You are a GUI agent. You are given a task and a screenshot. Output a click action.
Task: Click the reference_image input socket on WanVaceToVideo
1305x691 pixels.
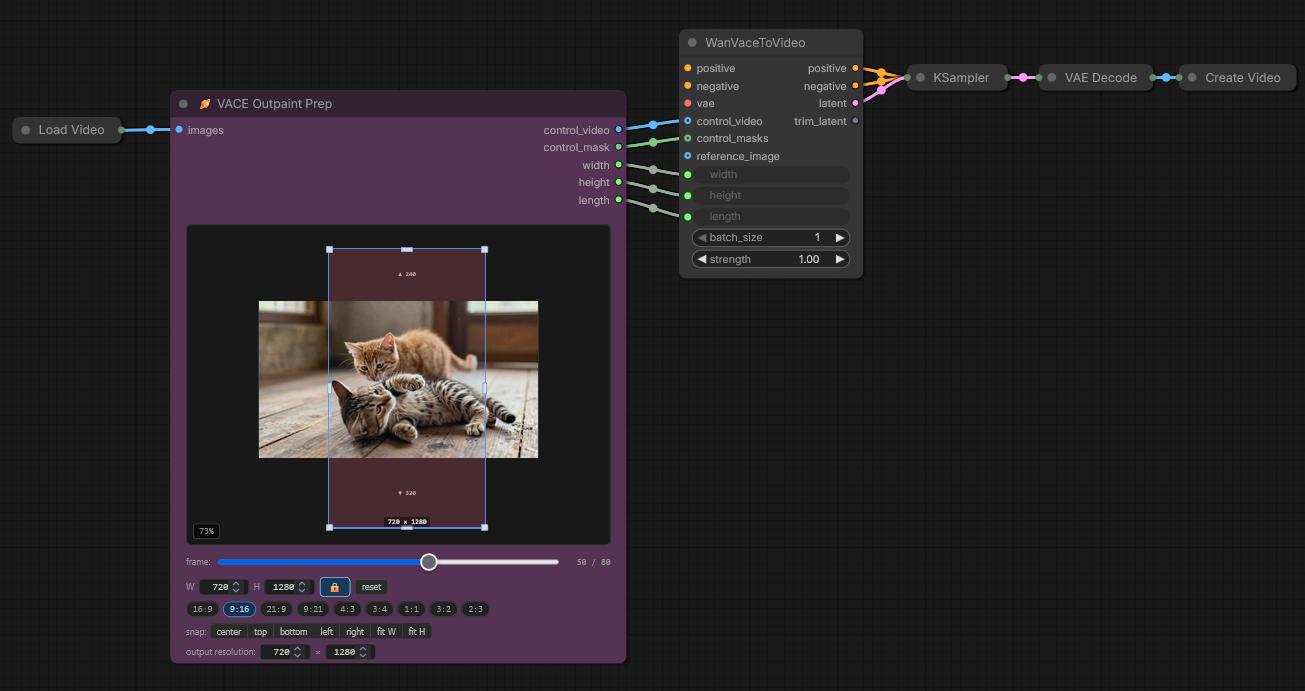click(x=687, y=156)
